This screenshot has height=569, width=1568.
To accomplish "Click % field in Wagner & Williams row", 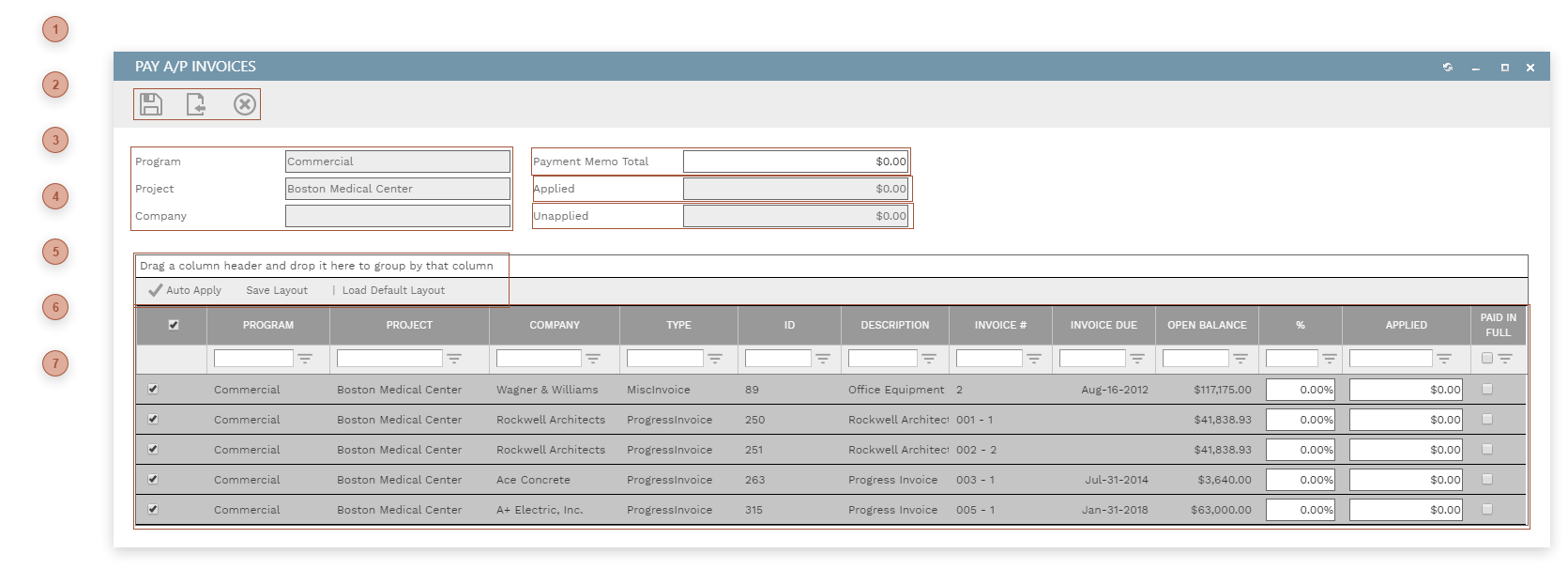I will 1301,390.
